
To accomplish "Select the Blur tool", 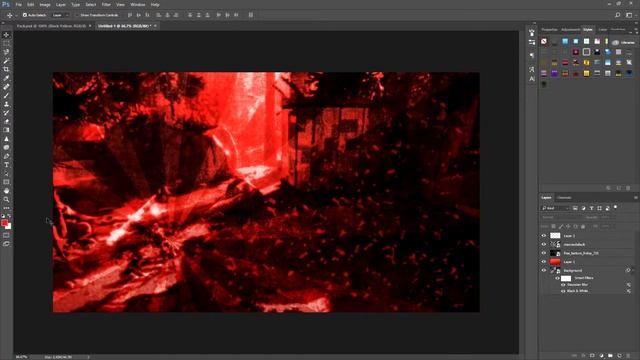I will pyautogui.click(x=6, y=139).
